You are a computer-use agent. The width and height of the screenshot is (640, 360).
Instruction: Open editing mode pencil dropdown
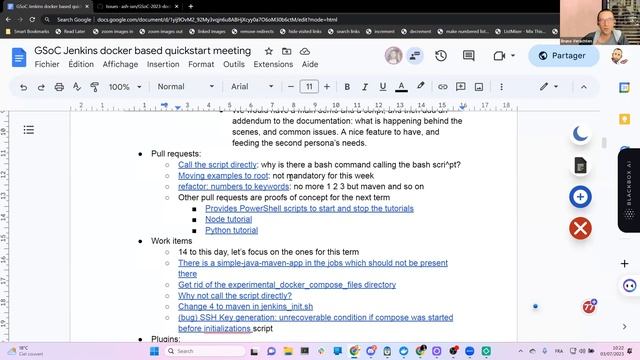pos(549,87)
